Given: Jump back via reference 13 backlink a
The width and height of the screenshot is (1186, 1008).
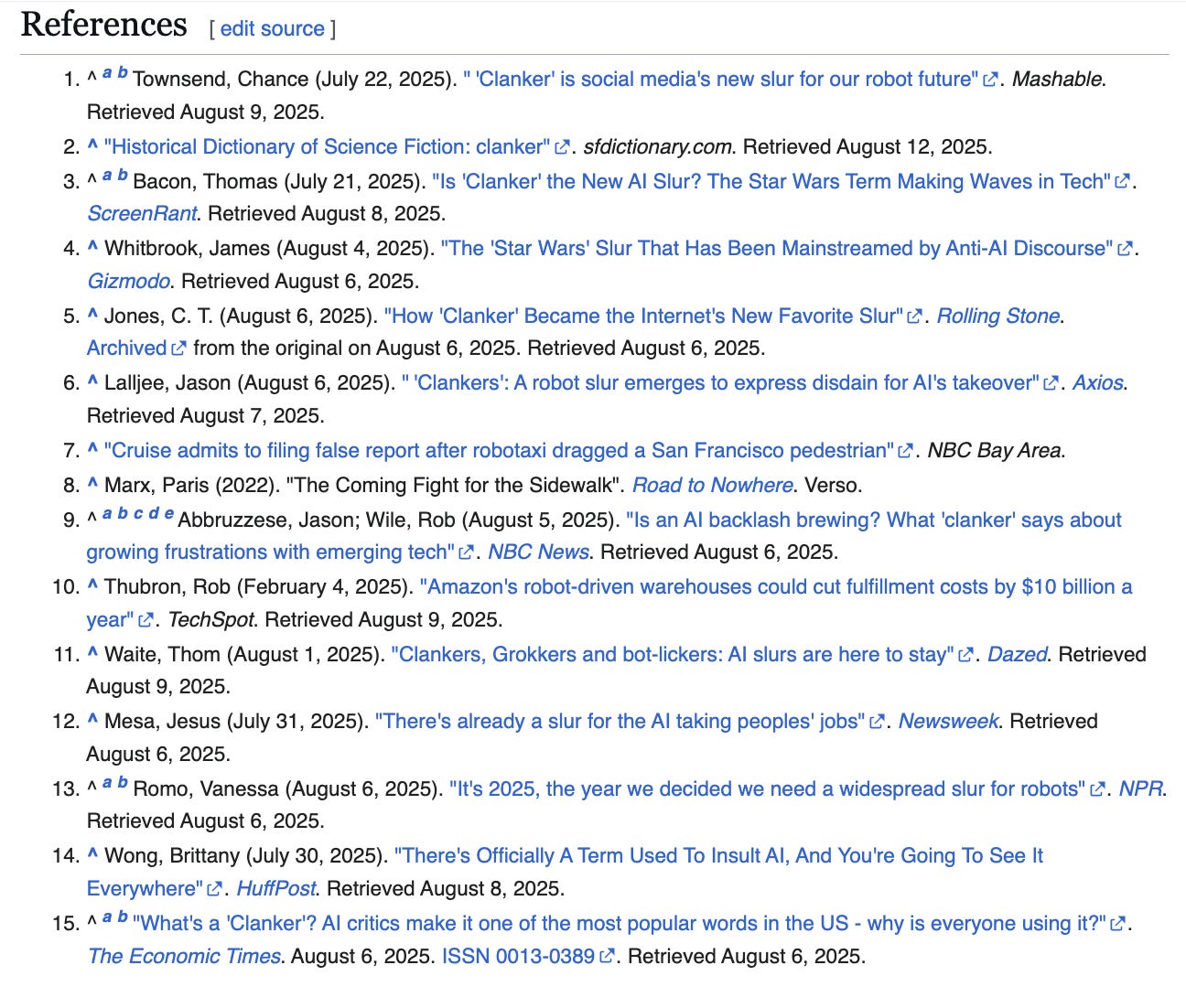Looking at the screenshot, I should 107,783.
